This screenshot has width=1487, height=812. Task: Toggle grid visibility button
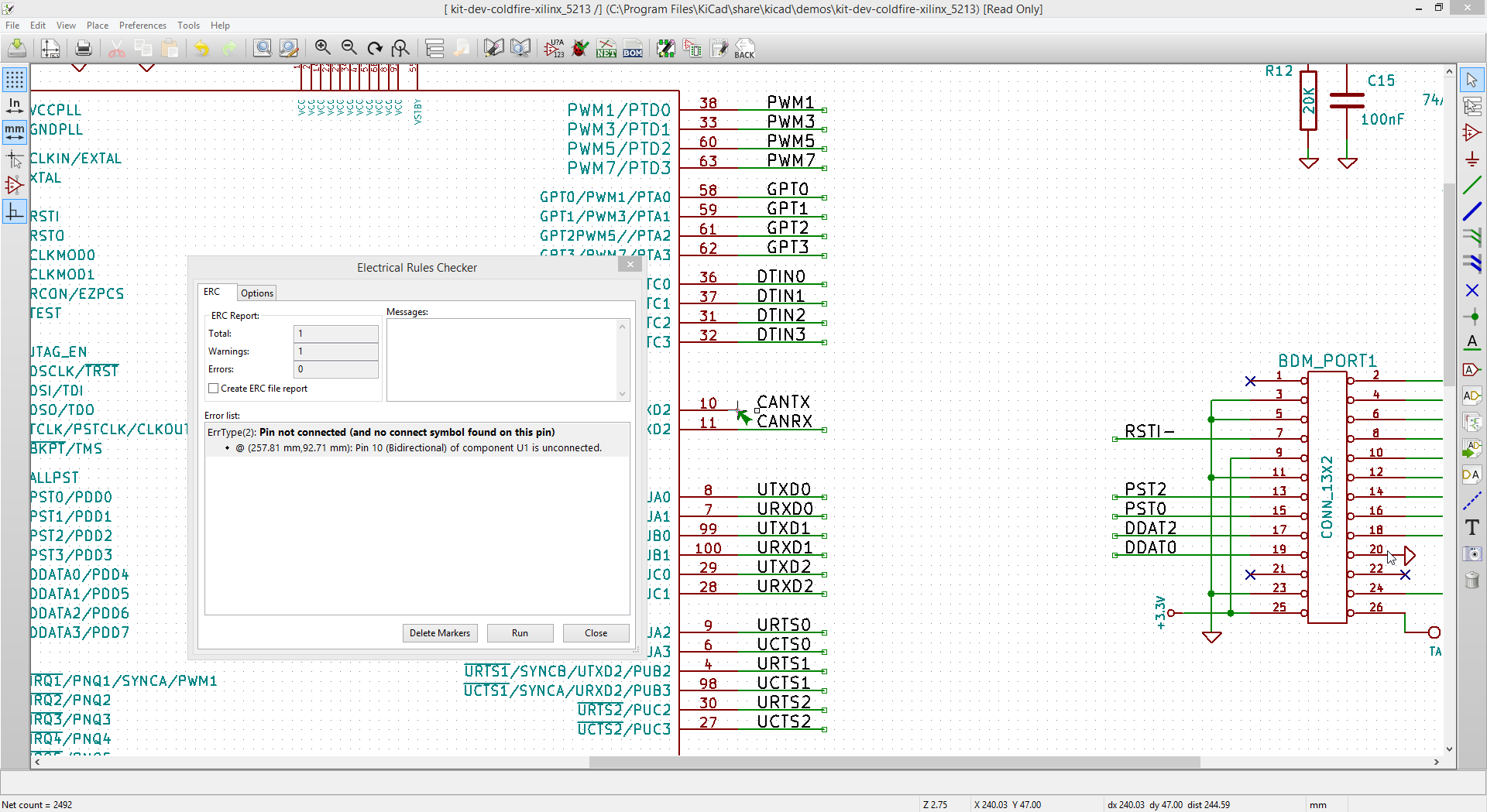coord(15,80)
